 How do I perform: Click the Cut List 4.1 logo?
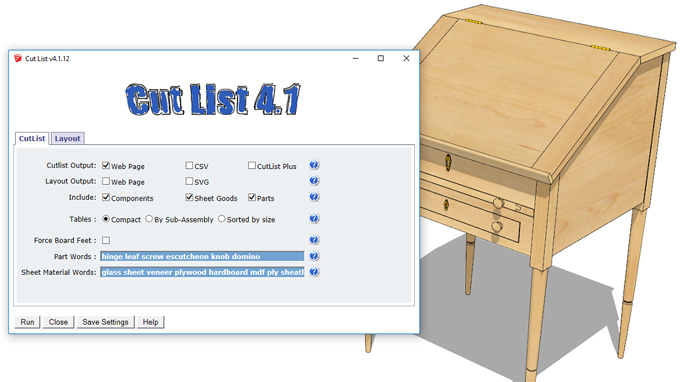213,99
